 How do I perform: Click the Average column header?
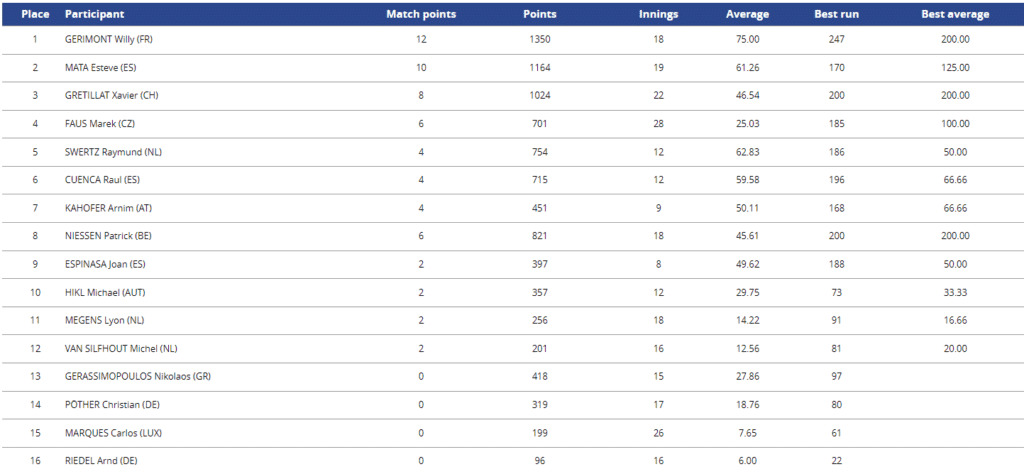[747, 14]
